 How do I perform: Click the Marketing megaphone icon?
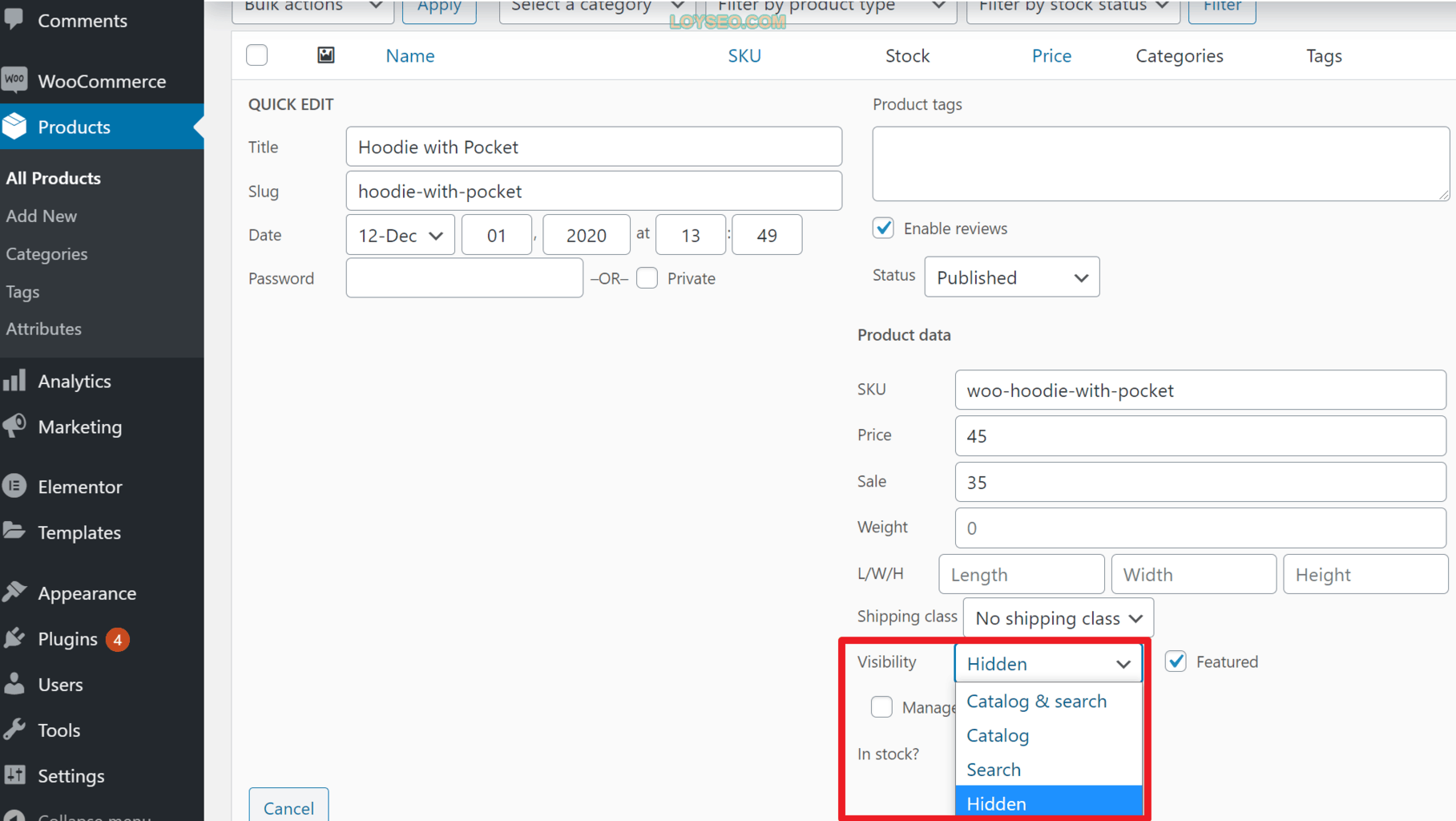pyautogui.click(x=14, y=426)
